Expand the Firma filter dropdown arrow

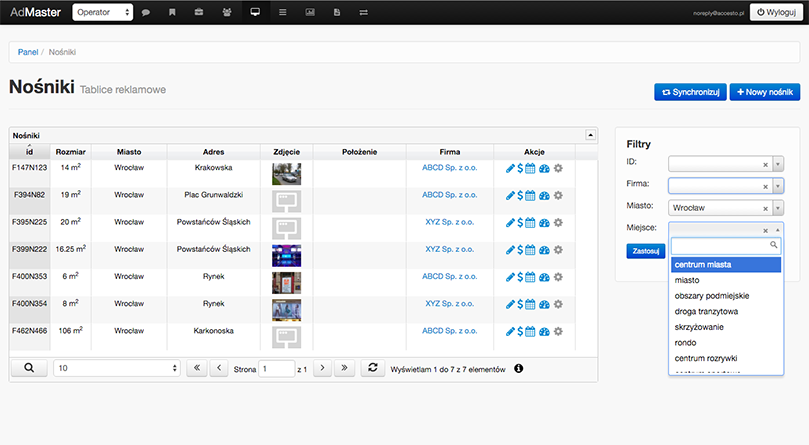point(778,186)
